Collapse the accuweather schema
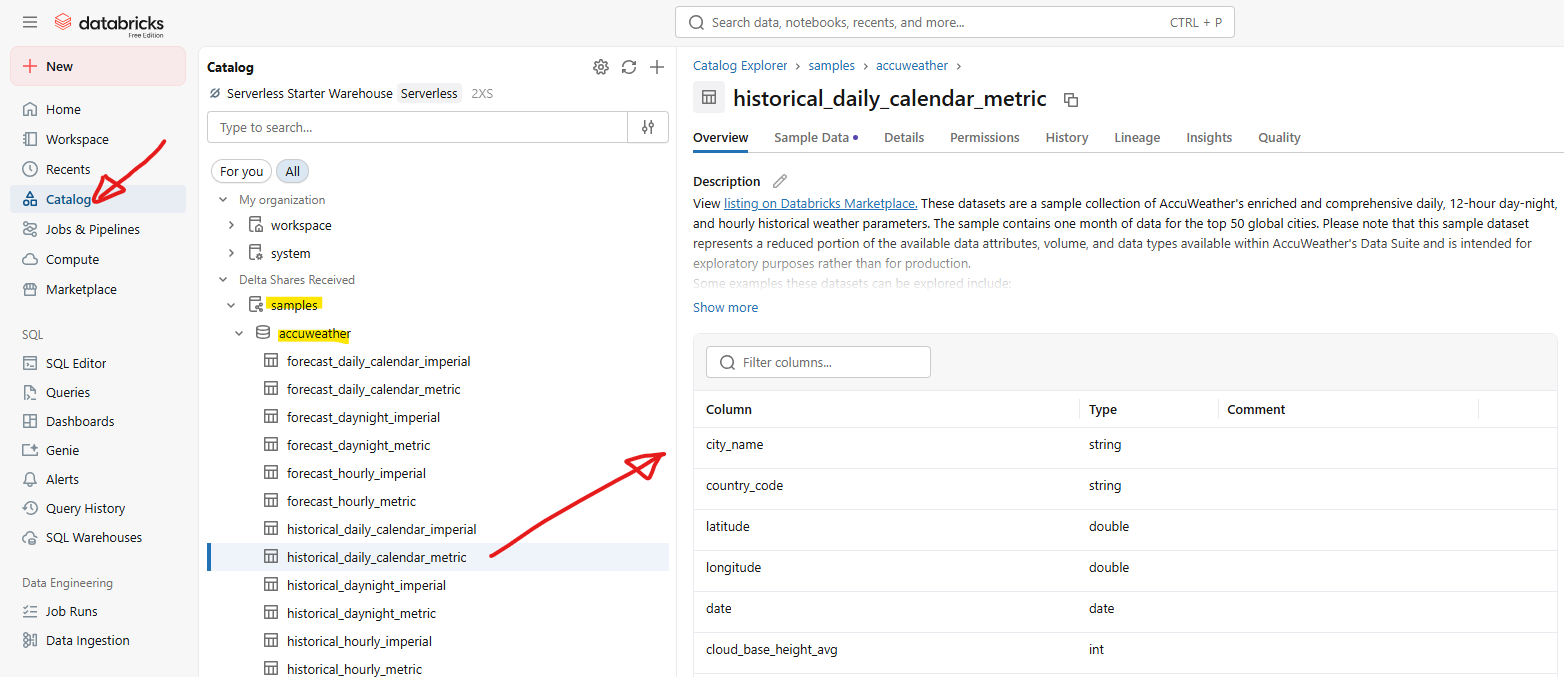The width and height of the screenshot is (1564, 677). pos(239,333)
